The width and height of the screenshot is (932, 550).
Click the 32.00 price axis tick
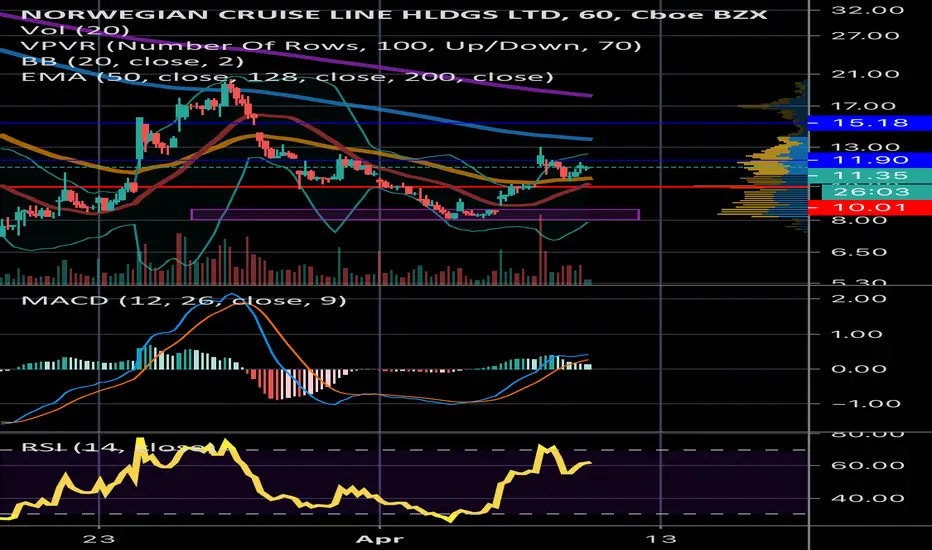[868, 10]
